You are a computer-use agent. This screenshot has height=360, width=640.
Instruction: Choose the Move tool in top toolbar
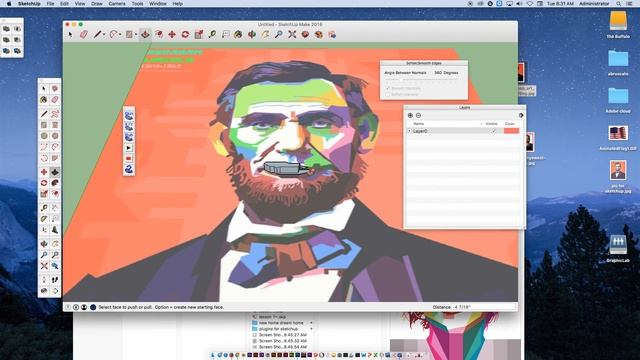[172, 35]
